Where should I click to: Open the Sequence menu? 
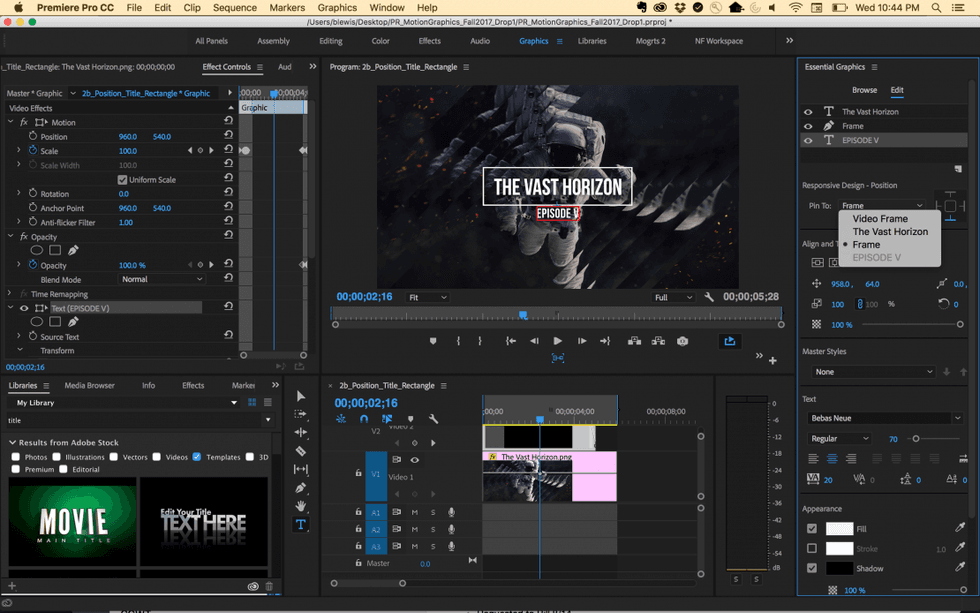coord(234,7)
